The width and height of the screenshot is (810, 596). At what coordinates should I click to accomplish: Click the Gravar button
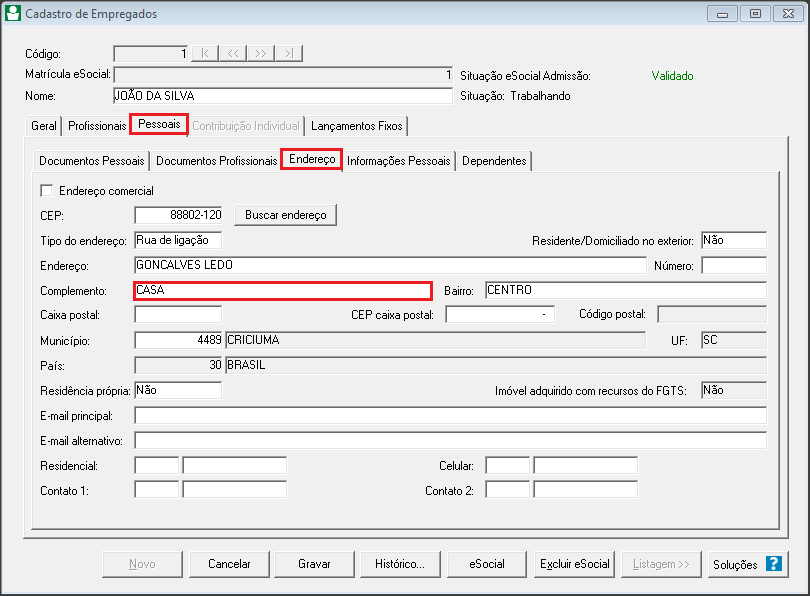tap(314, 564)
